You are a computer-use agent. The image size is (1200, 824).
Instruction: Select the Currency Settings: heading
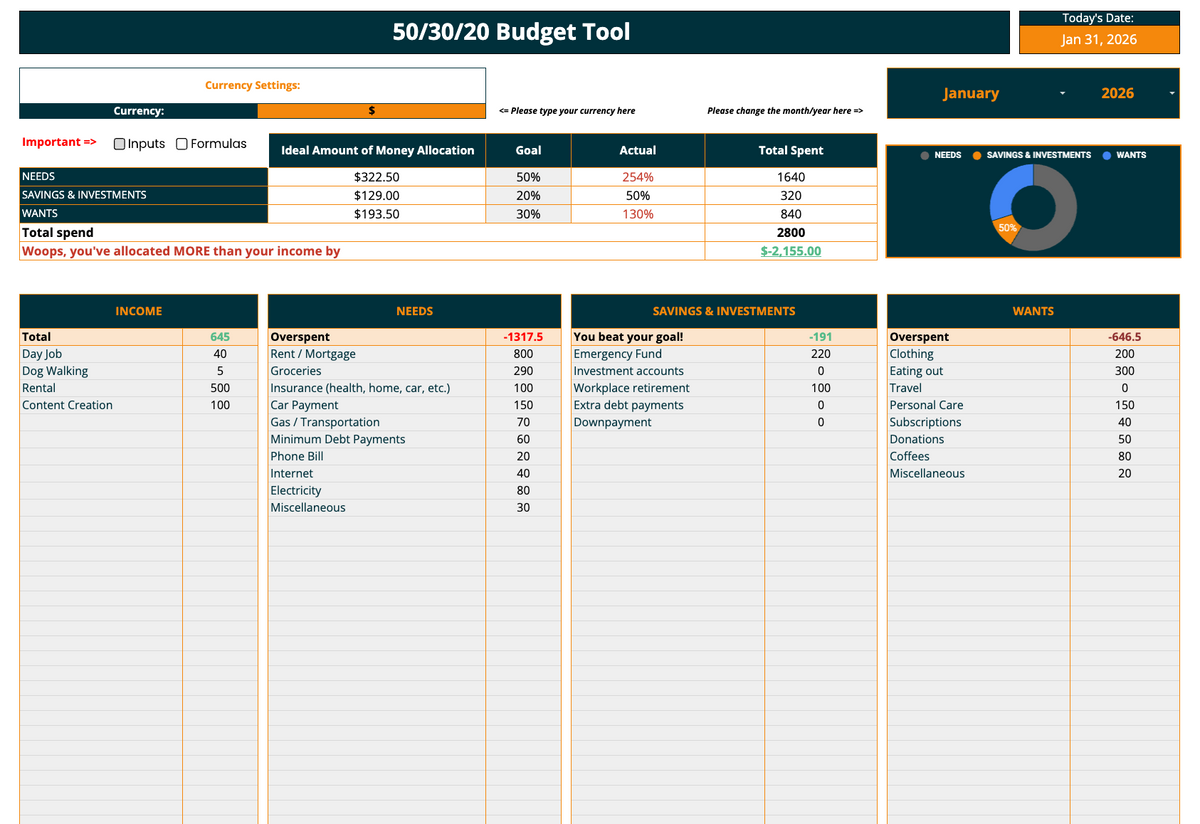[x=253, y=86]
